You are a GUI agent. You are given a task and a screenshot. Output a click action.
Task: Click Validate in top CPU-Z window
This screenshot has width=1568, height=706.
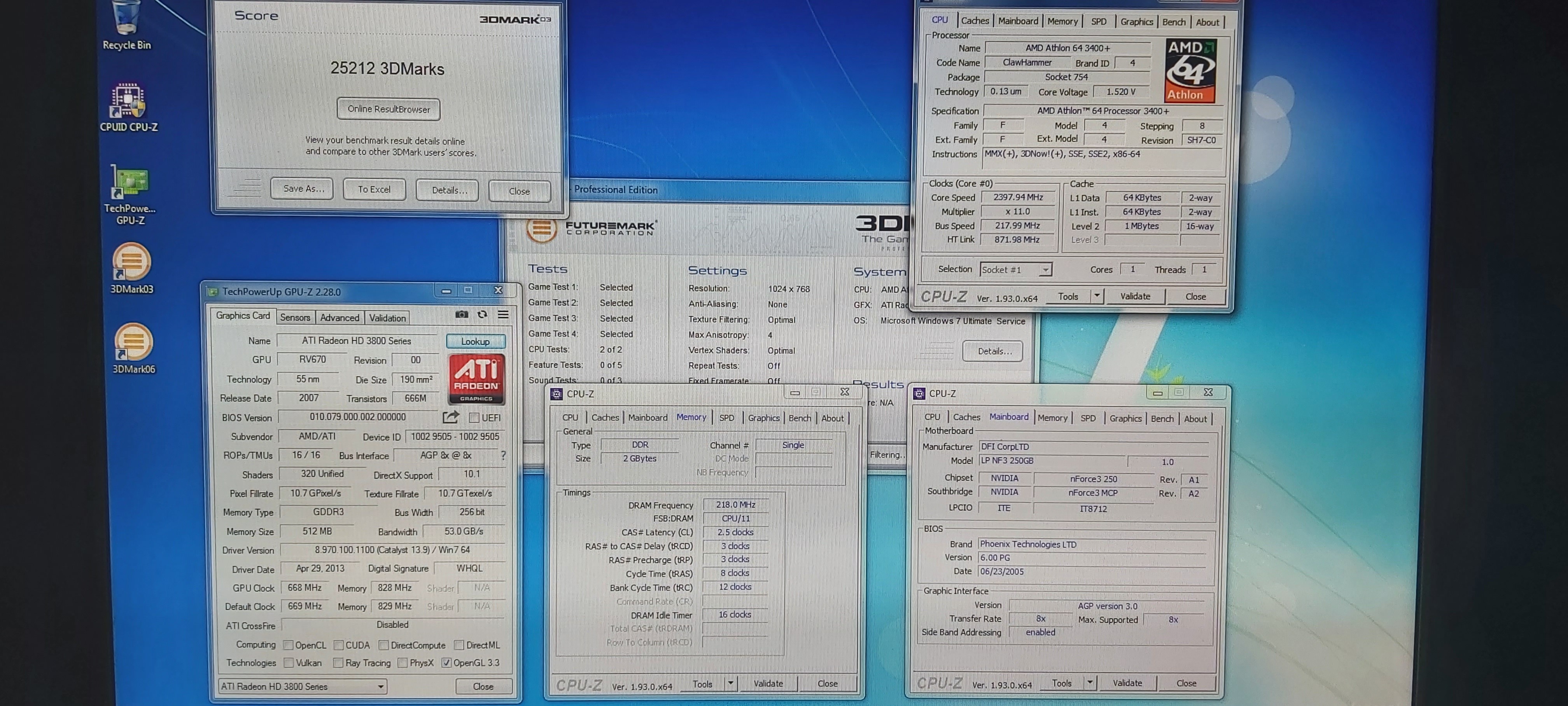coord(1135,296)
